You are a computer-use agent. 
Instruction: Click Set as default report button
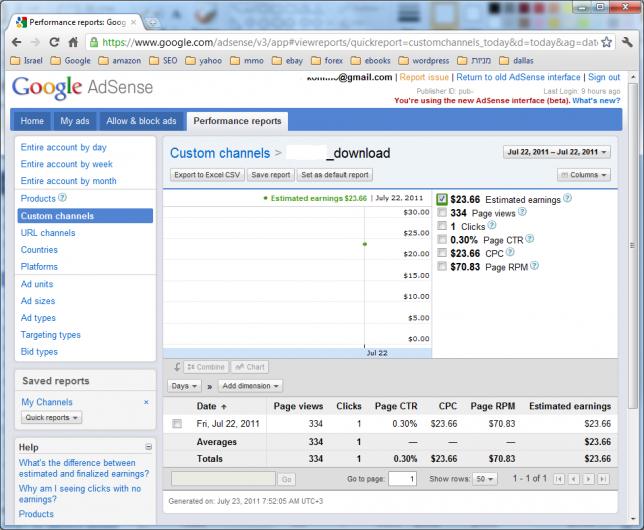click(335, 175)
